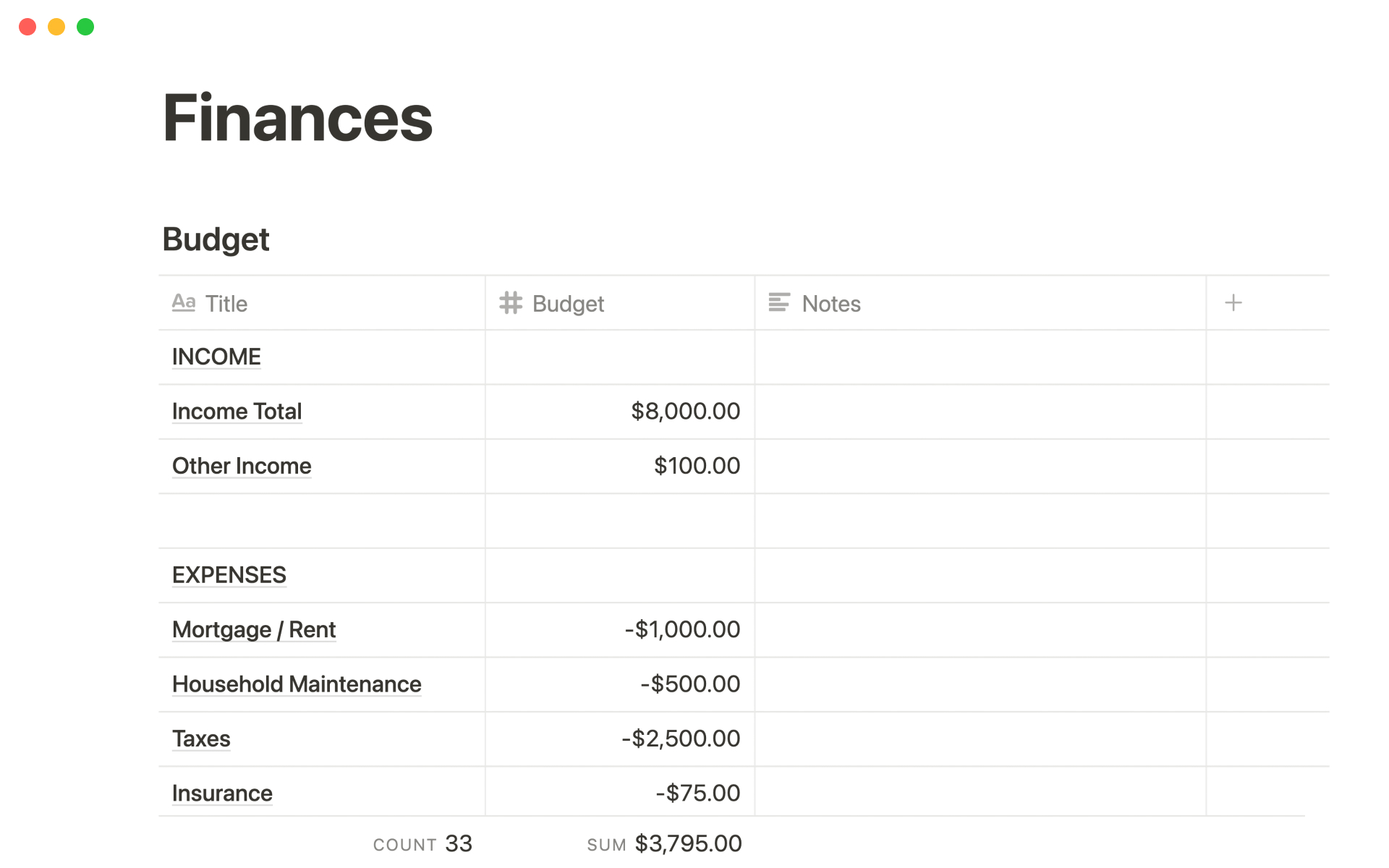Click the Budget database heading
The image size is (1389, 868).
tap(216, 239)
